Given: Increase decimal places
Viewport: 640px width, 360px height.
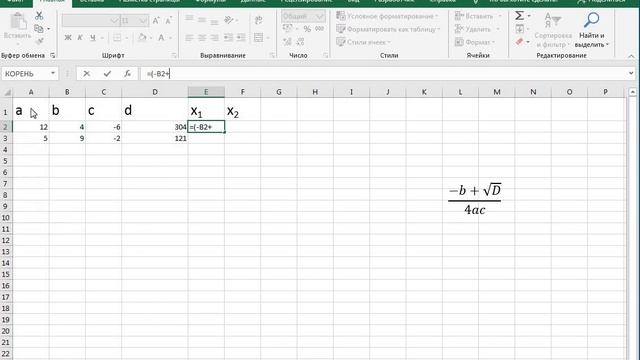Looking at the screenshot, I should coord(287,42).
